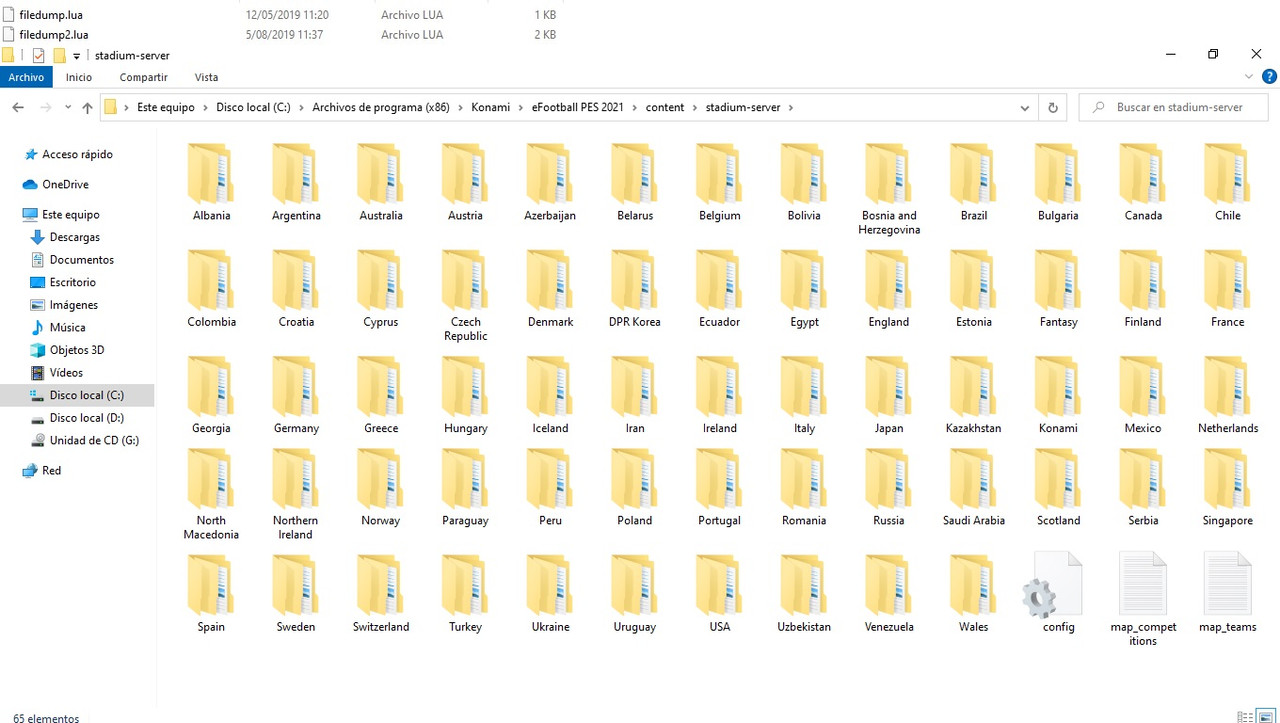Open the France folder
Viewport: 1280px width, 723px height.
1227,289
